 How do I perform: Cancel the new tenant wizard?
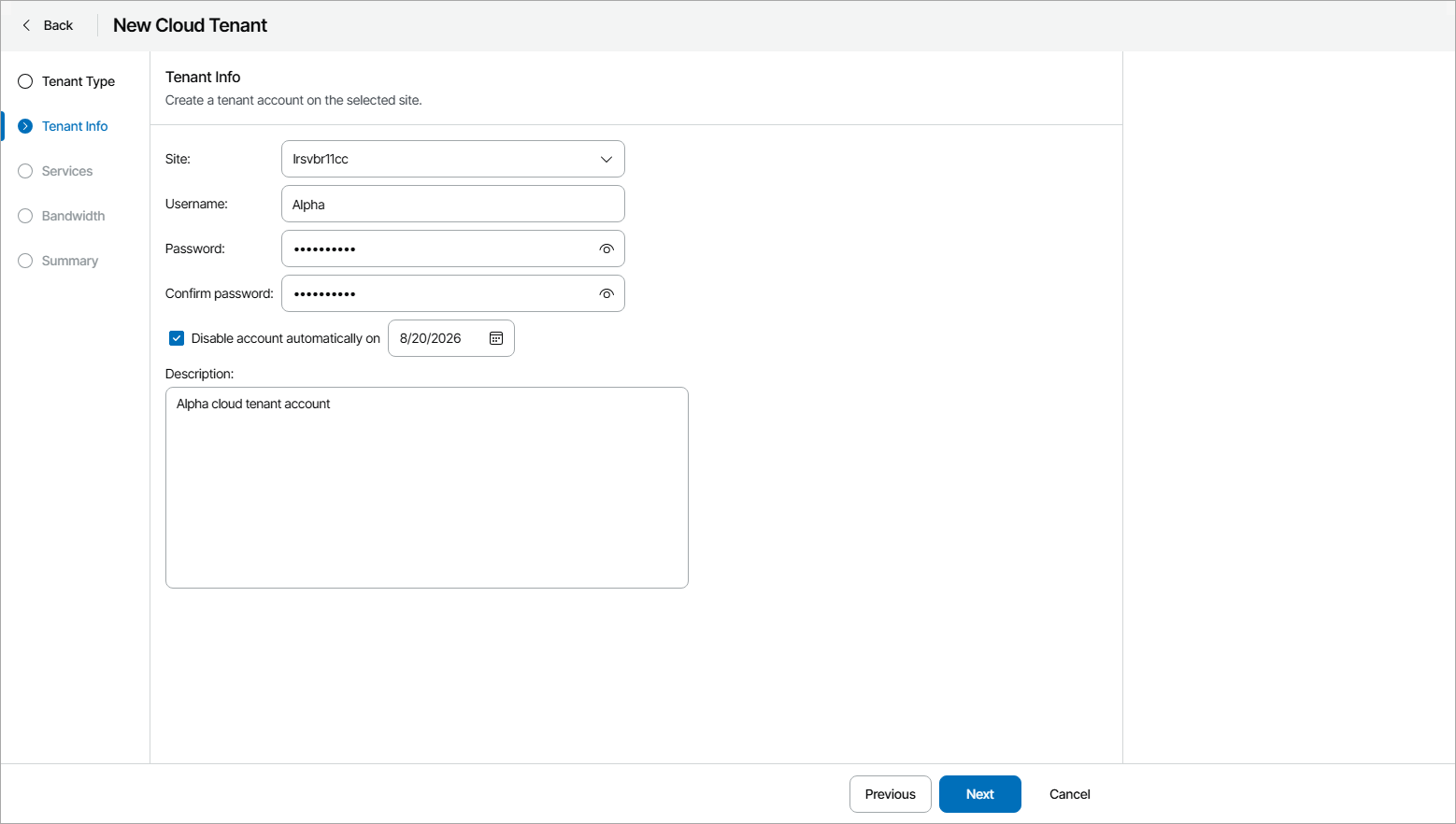1069,794
